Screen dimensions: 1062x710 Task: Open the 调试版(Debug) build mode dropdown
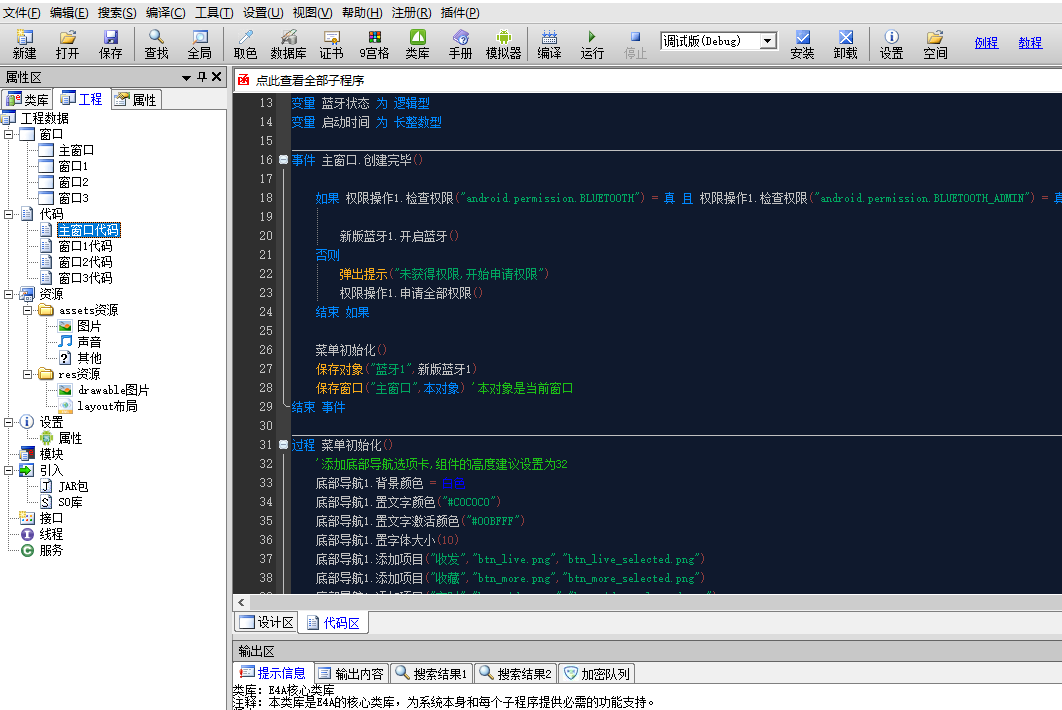coord(767,41)
